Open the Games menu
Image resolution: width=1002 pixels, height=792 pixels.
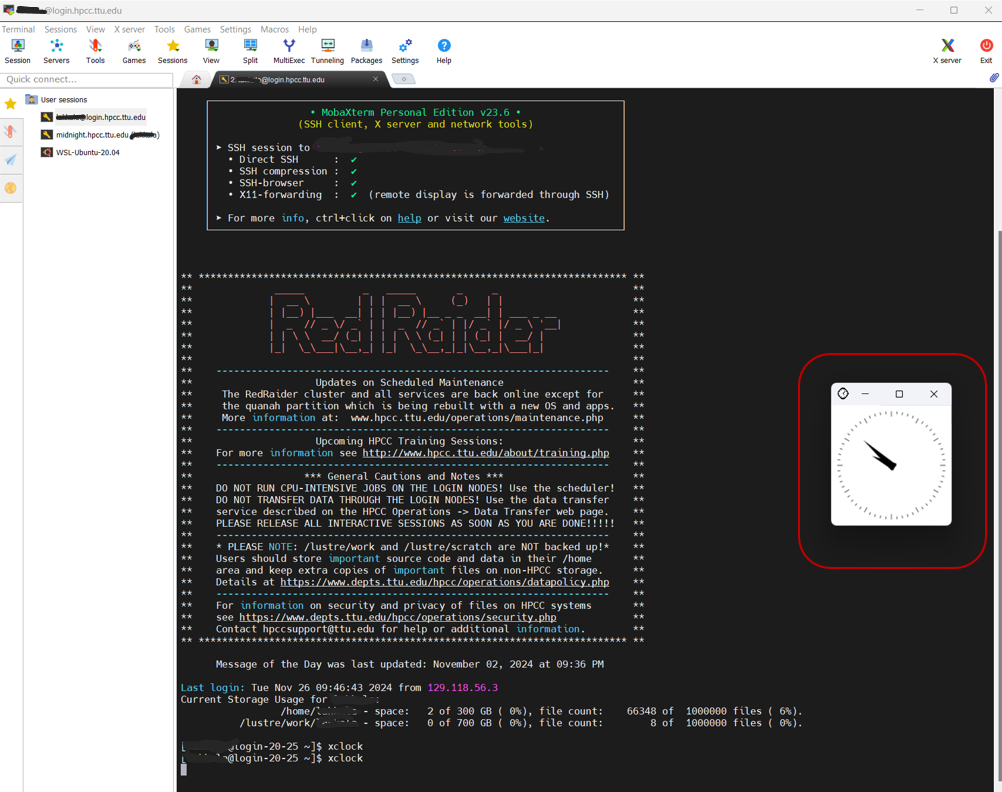[197, 29]
